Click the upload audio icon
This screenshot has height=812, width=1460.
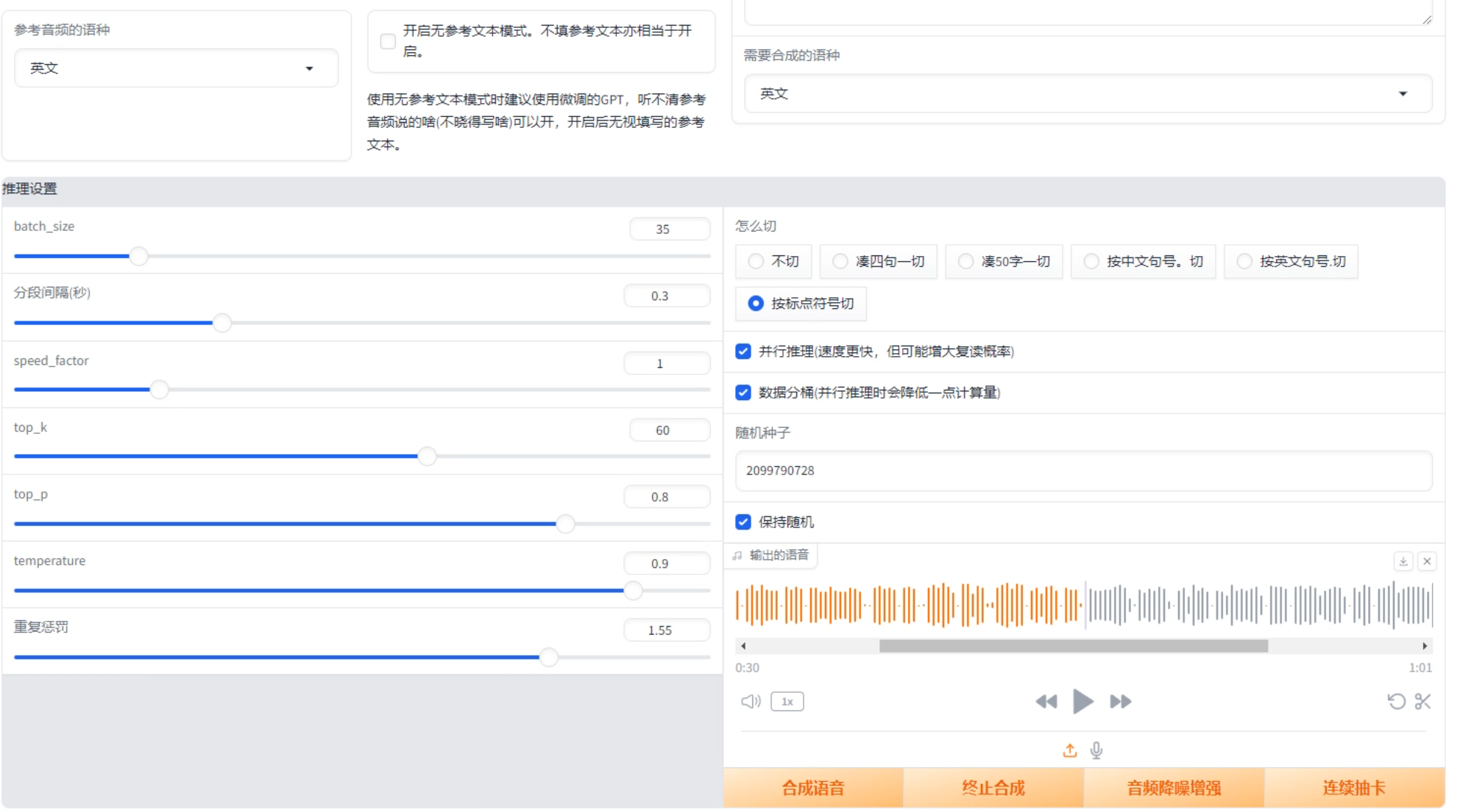click(x=1070, y=750)
